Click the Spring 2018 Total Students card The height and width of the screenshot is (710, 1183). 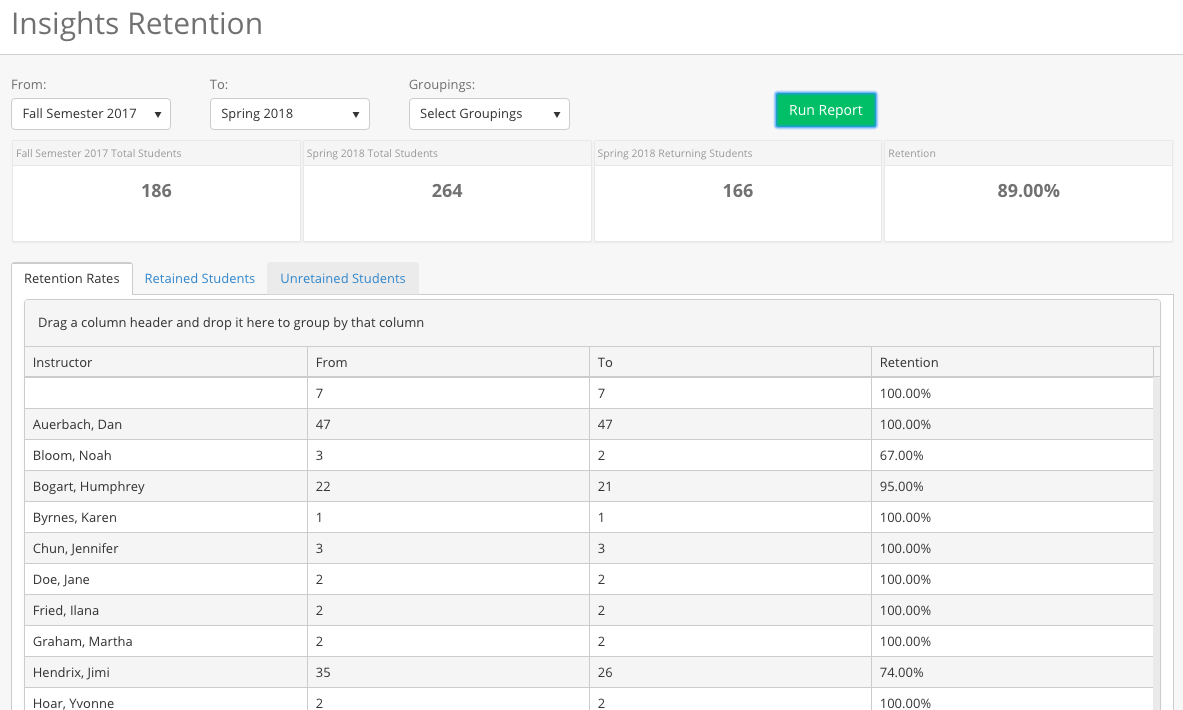pyautogui.click(x=446, y=191)
